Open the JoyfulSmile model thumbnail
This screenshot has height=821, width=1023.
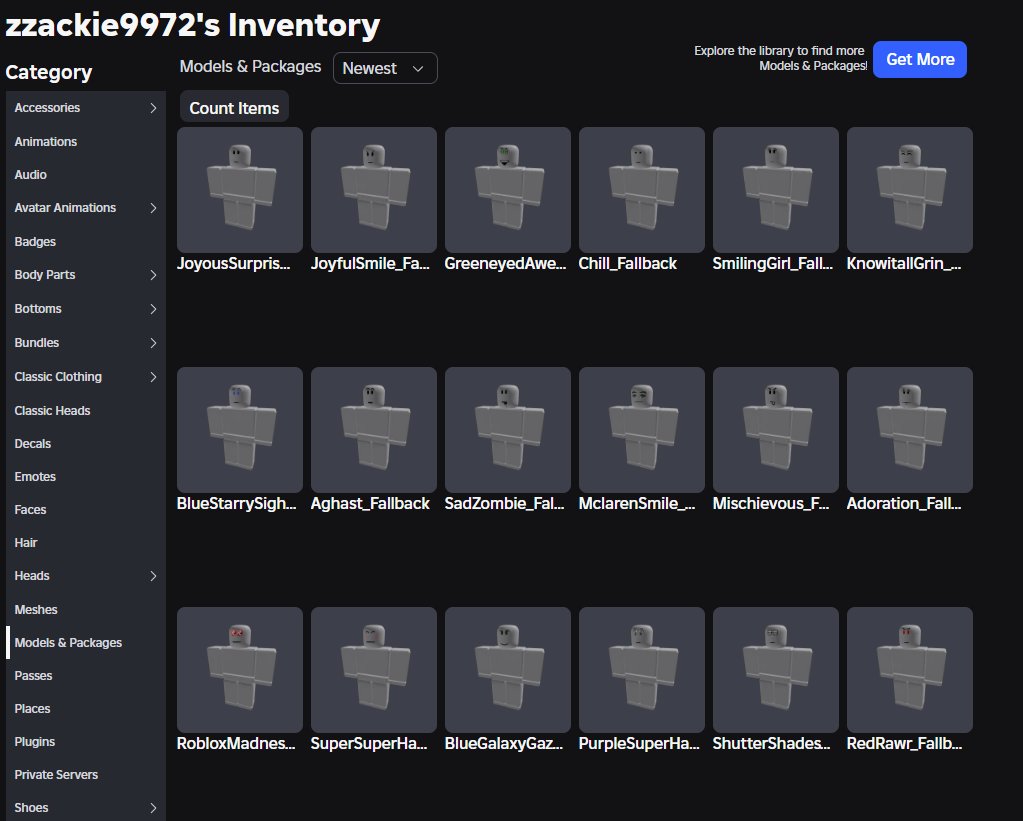pyautogui.click(x=374, y=190)
